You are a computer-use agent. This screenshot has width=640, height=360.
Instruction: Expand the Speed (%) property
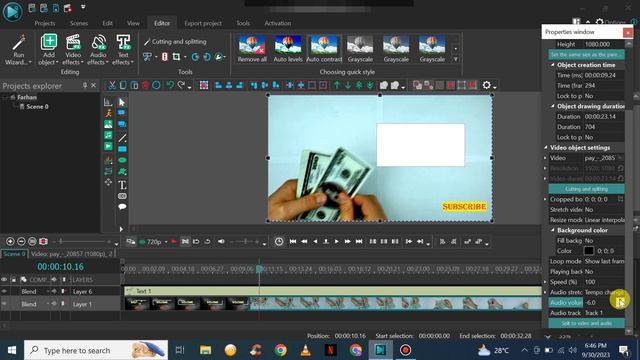tap(545, 282)
